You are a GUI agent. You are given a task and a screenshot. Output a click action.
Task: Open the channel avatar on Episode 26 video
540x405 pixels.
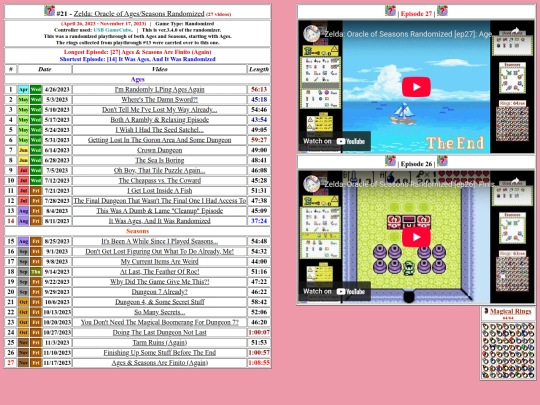[x=312, y=184]
